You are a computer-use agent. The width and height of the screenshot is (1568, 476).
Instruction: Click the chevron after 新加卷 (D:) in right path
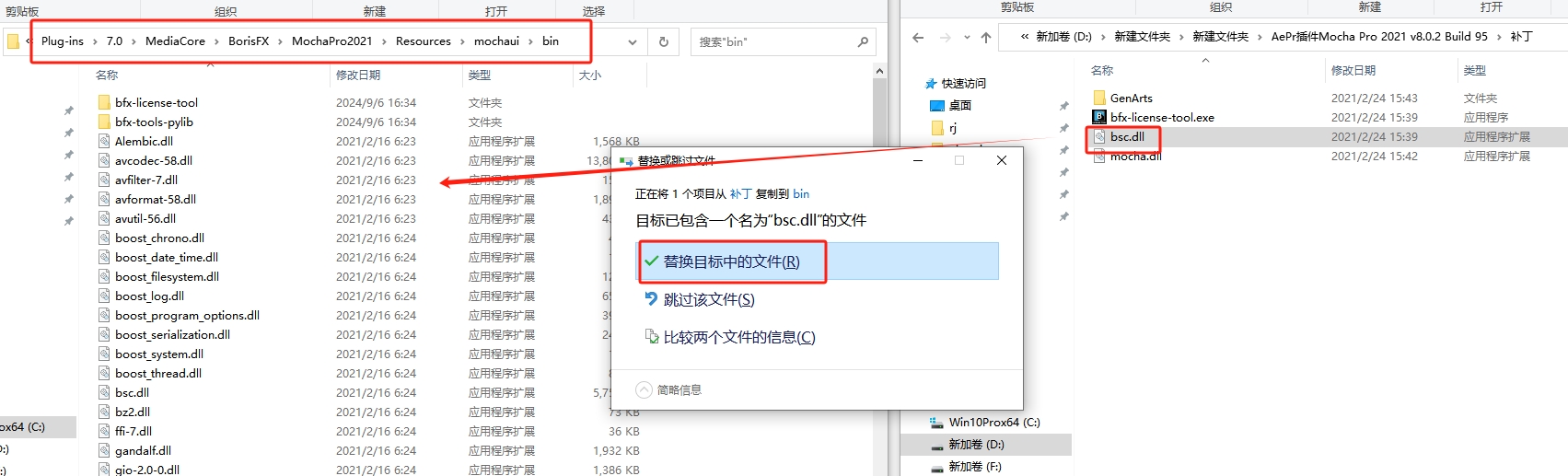(1103, 37)
